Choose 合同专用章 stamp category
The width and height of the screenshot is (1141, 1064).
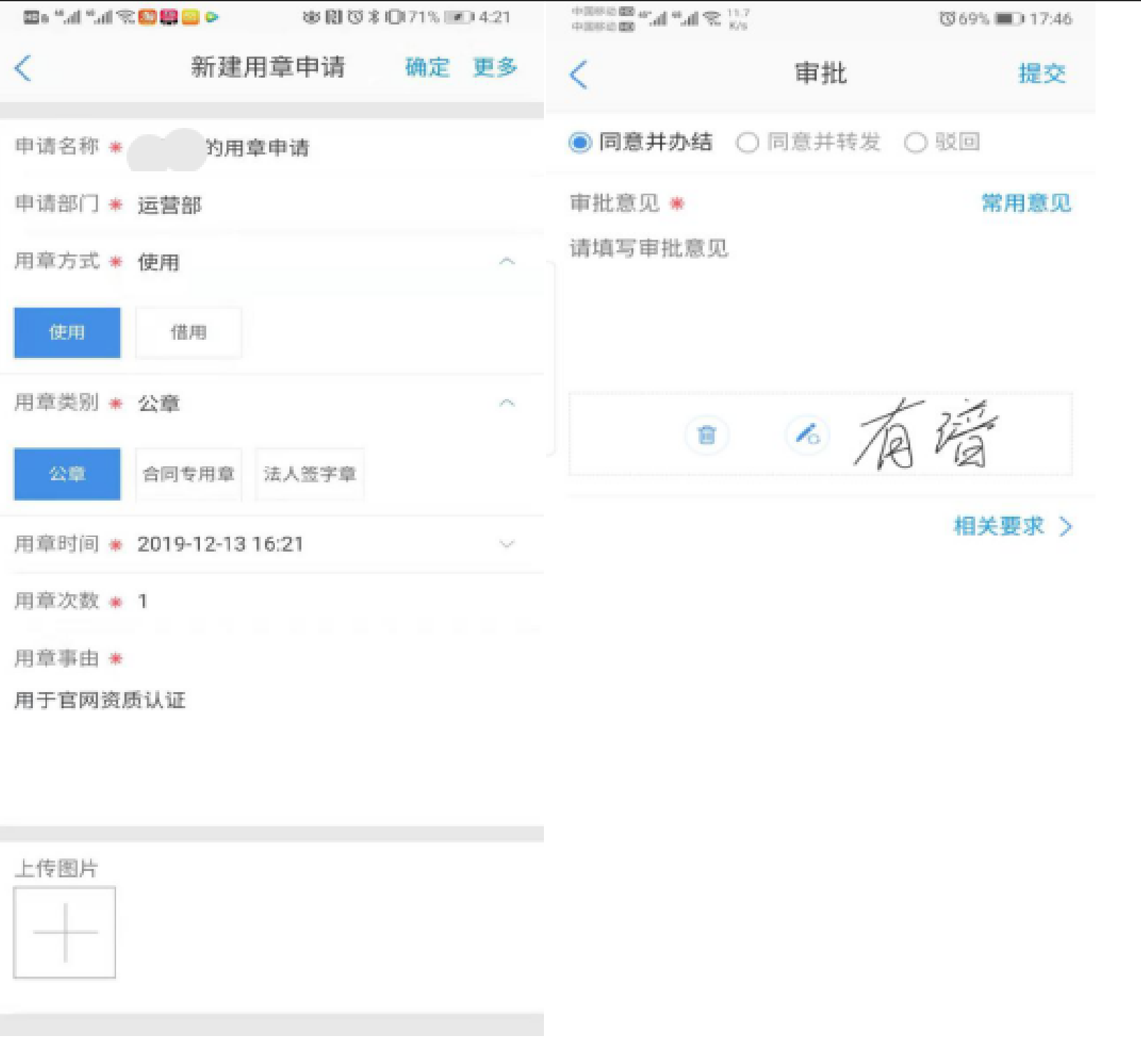click(x=188, y=474)
